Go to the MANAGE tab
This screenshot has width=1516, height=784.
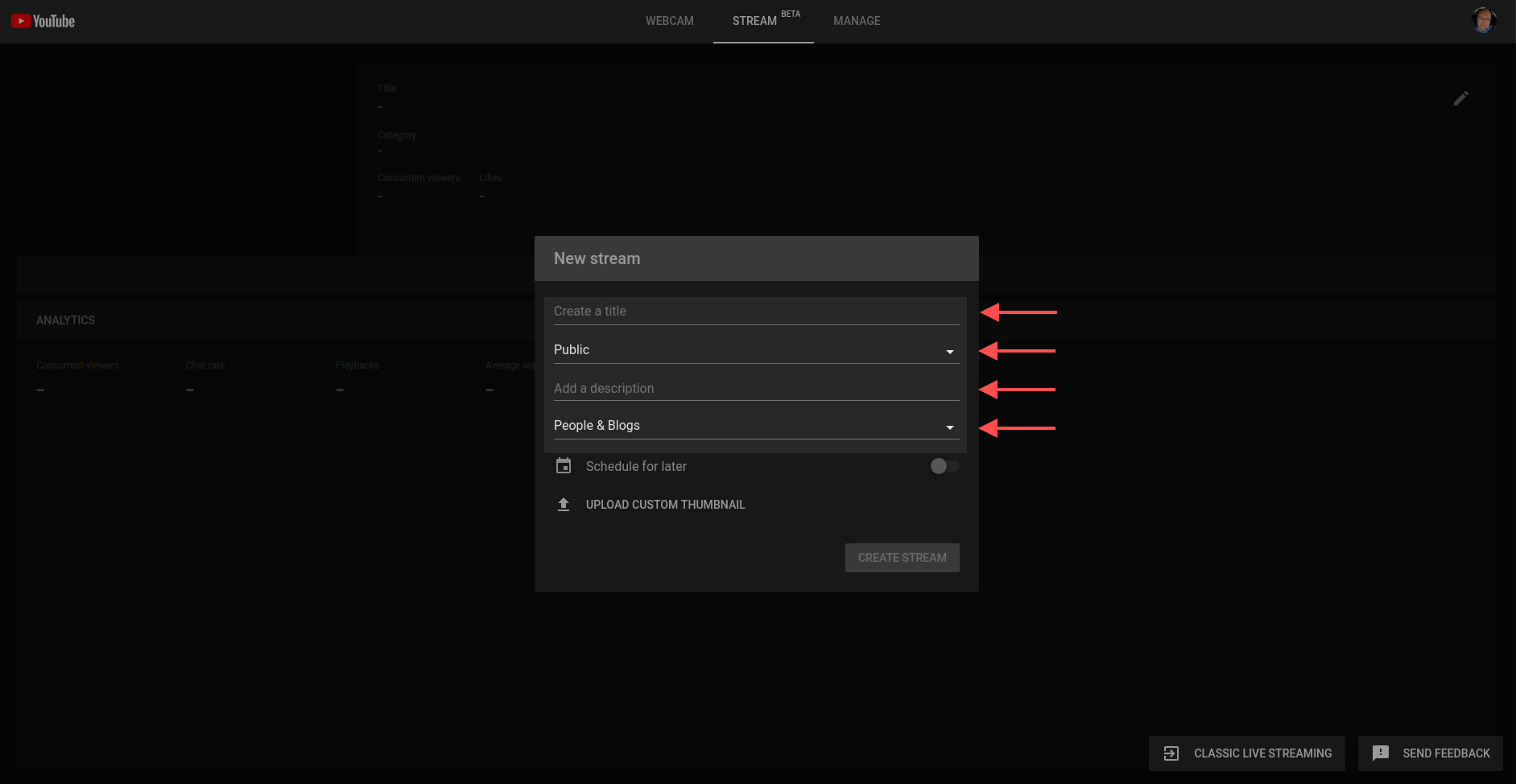click(857, 21)
